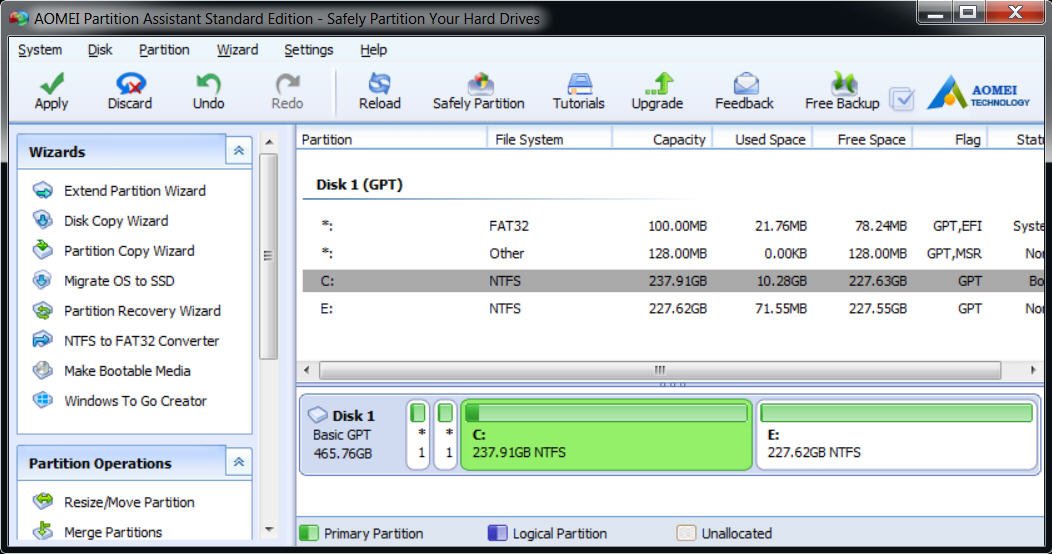
Task: Sort by the Flag column header
Action: [951, 139]
